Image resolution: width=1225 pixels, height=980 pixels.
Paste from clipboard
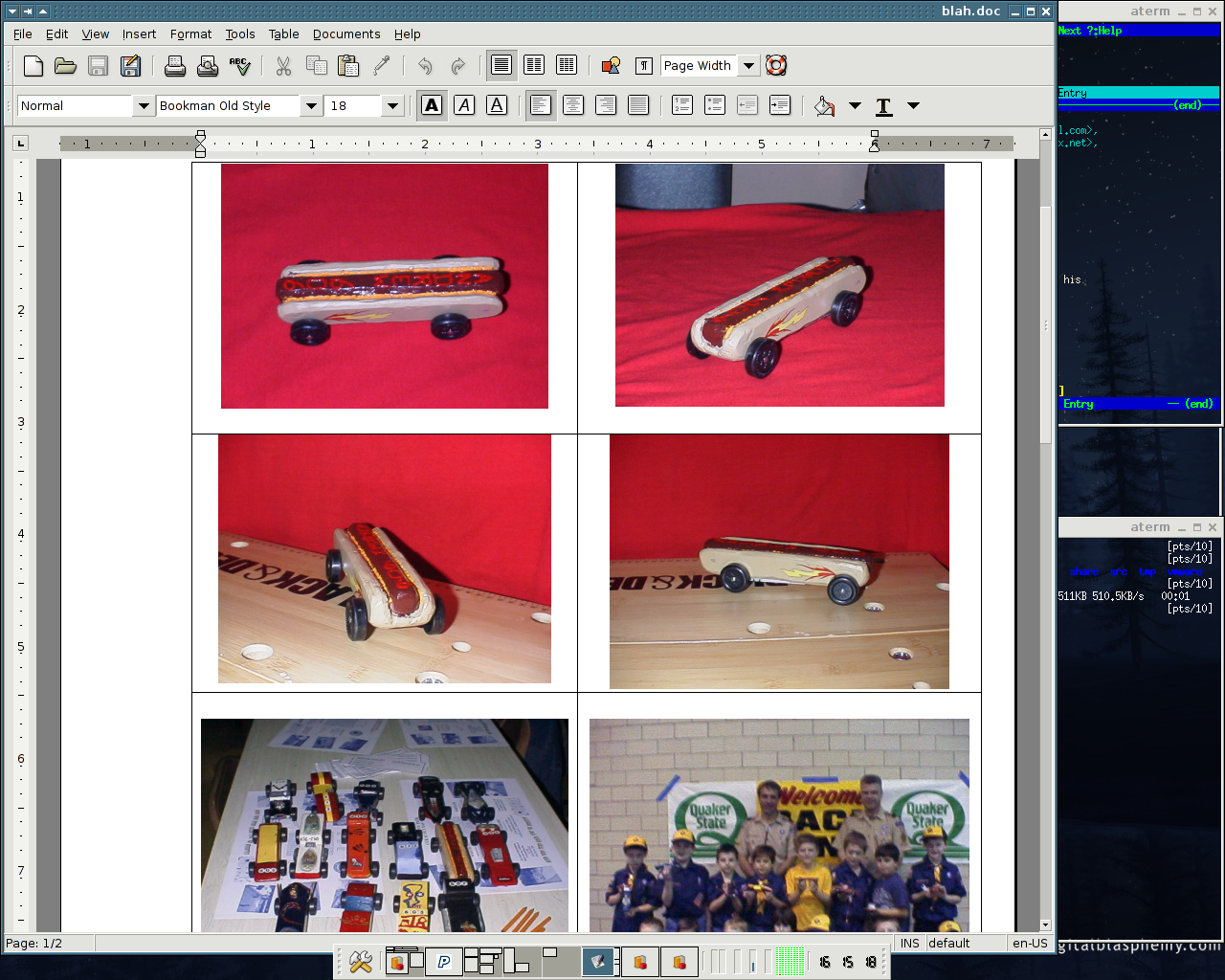tap(348, 66)
